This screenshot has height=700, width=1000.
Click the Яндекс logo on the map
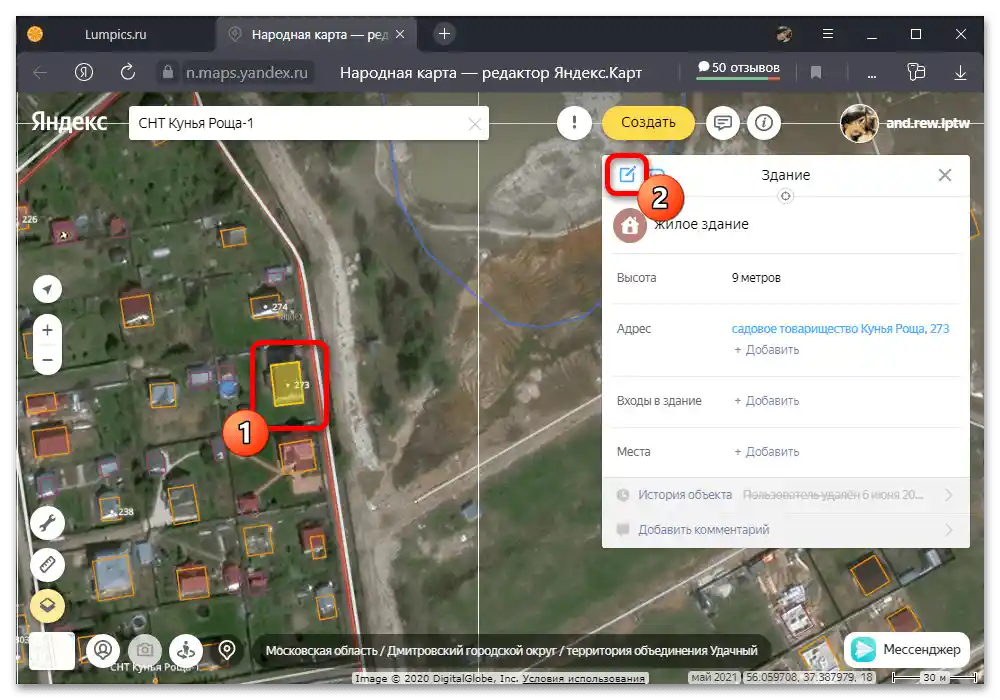click(70, 121)
